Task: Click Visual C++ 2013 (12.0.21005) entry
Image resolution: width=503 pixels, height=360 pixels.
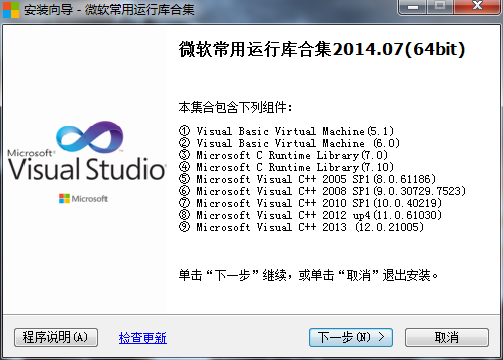Action: (x=301, y=227)
